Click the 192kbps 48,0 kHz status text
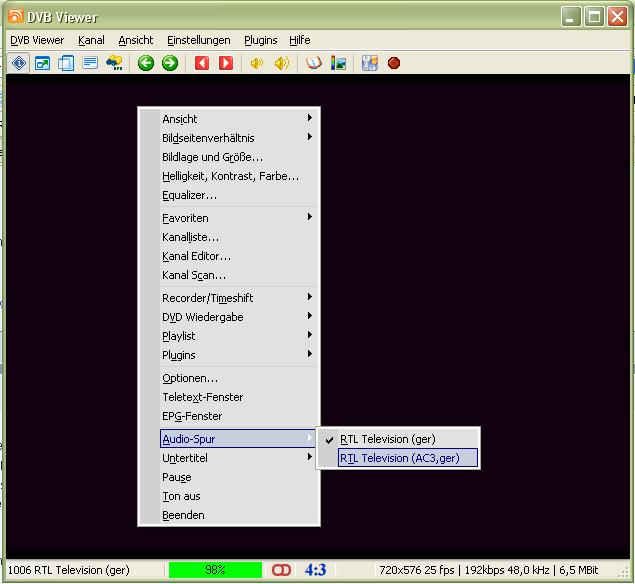This screenshot has width=635, height=584. tap(507, 570)
